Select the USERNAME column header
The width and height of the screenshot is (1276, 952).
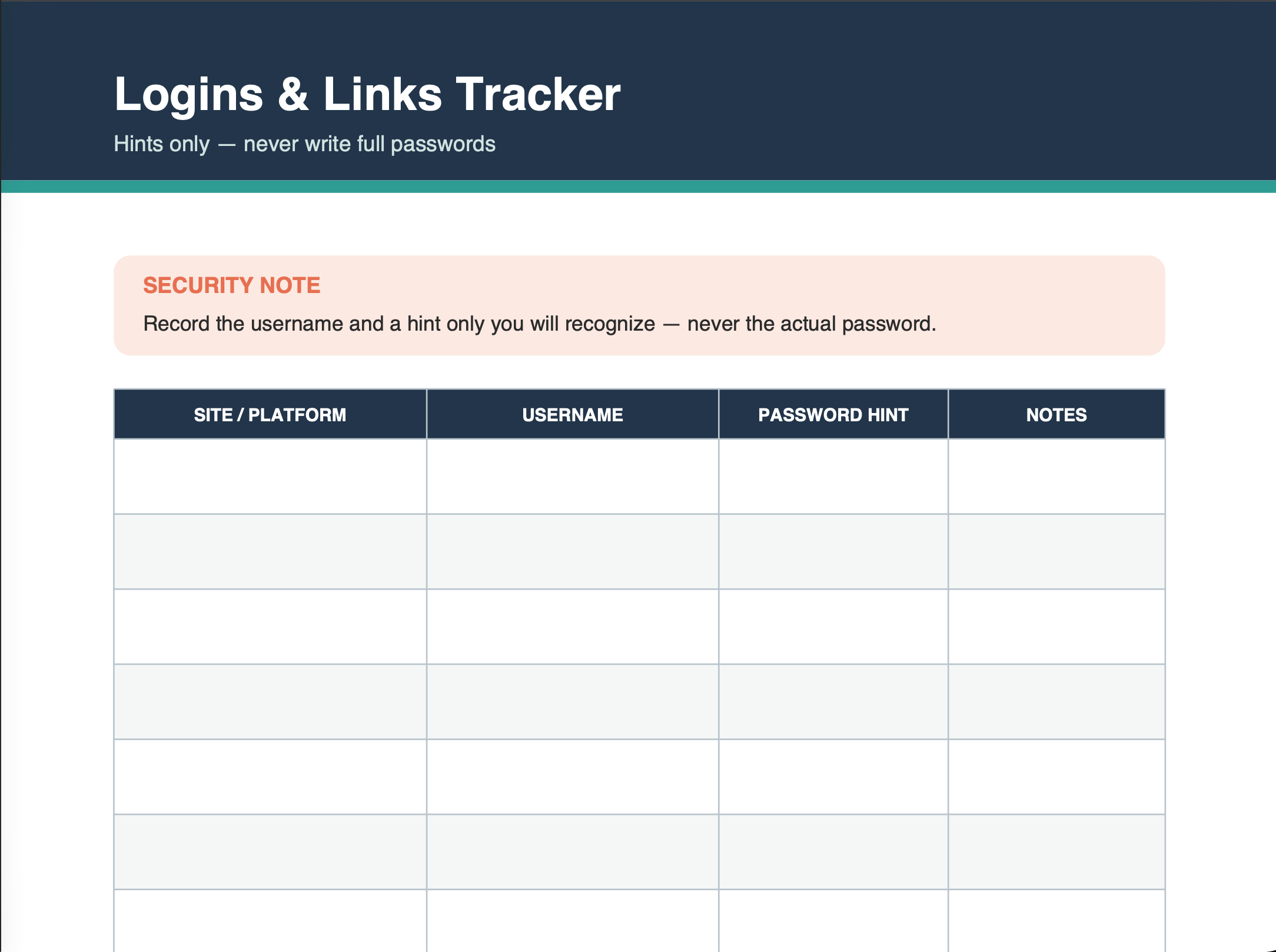click(573, 415)
